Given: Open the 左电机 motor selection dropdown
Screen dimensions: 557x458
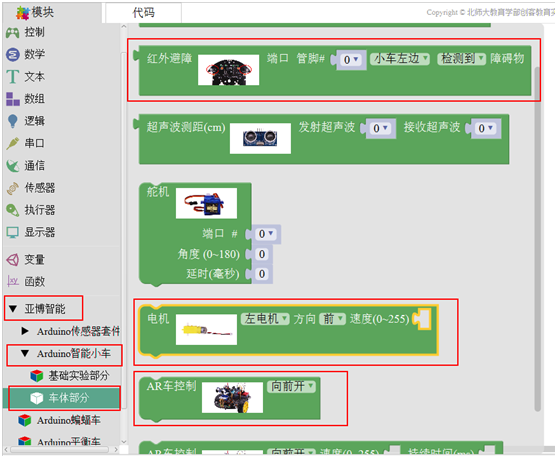Looking at the screenshot, I should [265, 319].
